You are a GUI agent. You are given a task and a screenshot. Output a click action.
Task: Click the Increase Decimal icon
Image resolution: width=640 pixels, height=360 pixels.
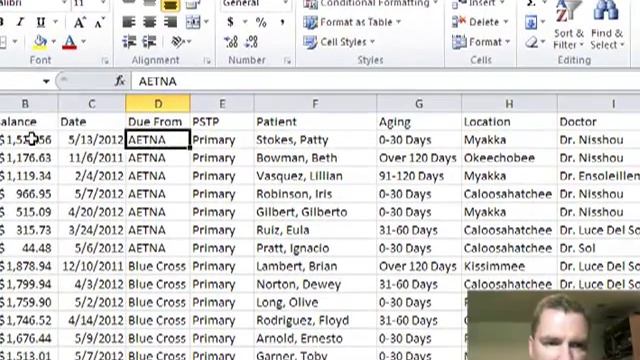pyautogui.click(x=231, y=42)
